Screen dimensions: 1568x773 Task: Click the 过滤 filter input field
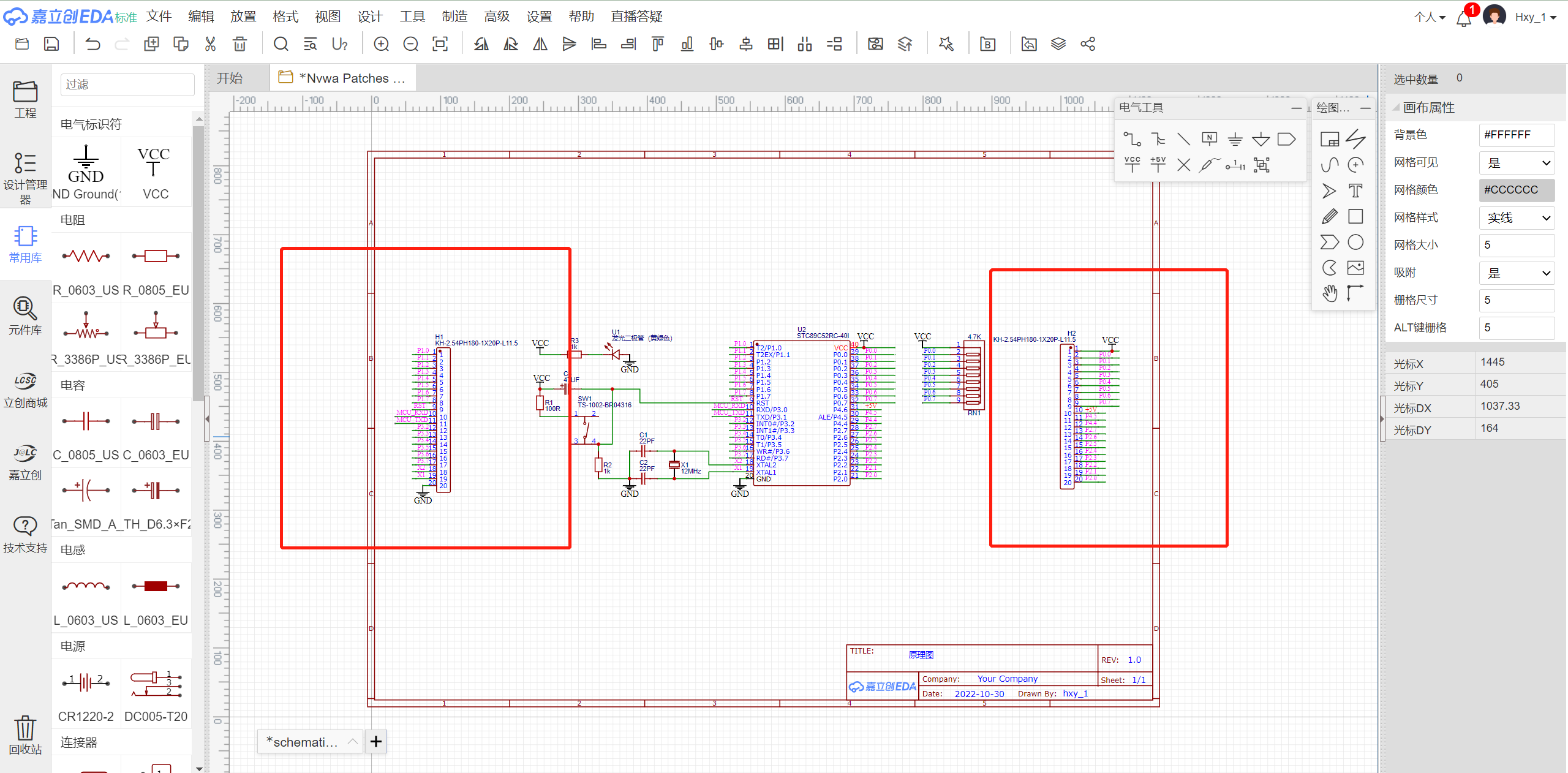127,85
